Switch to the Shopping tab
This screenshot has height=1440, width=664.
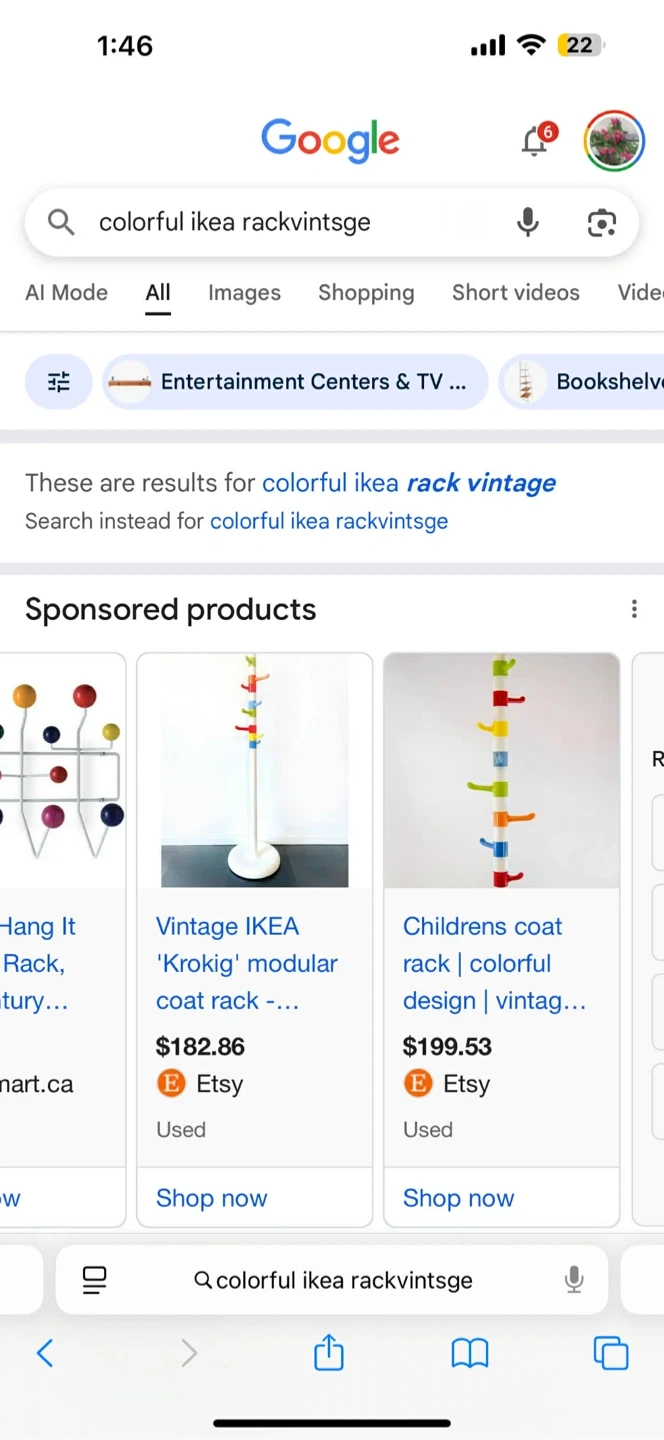coord(366,293)
